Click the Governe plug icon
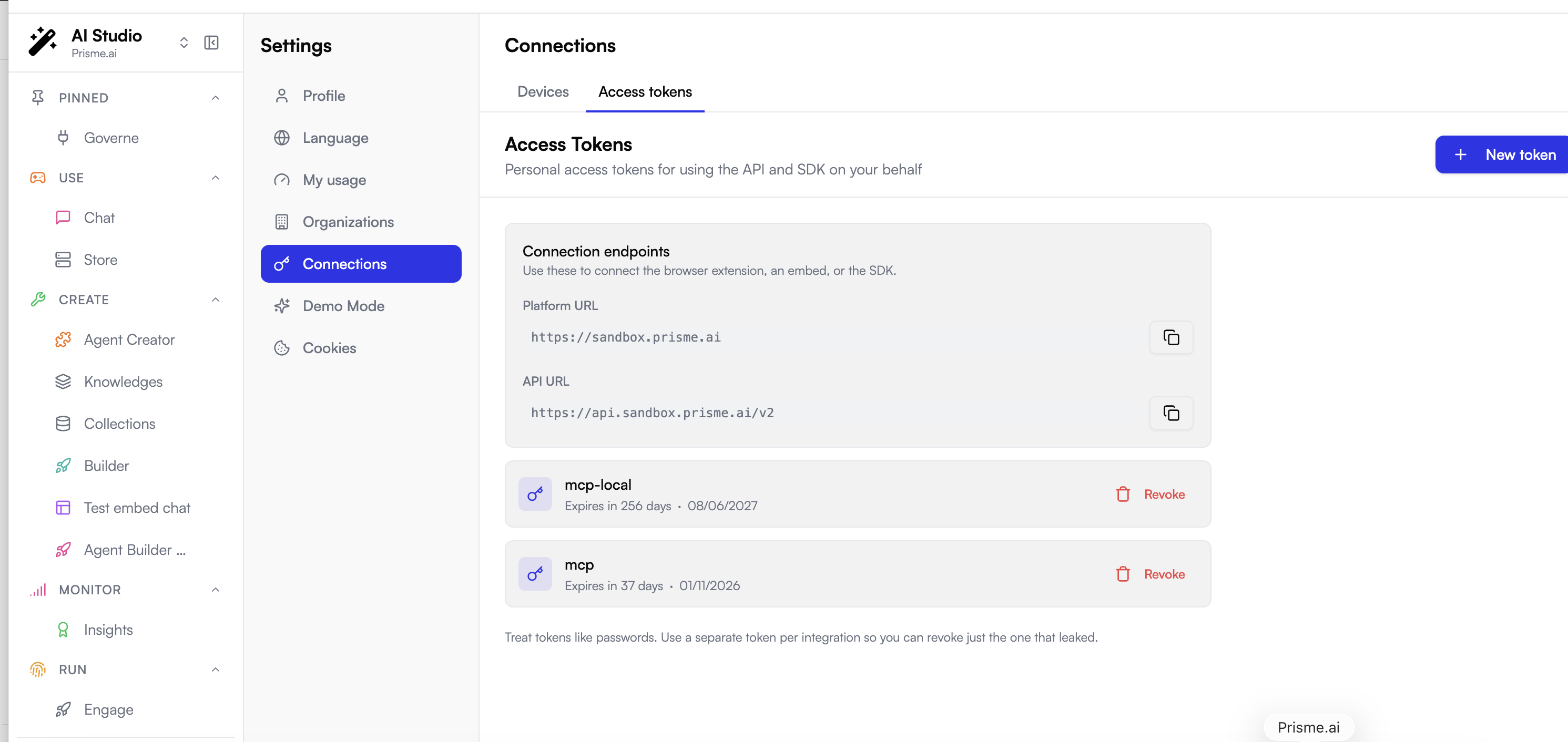This screenshot has height=742, width=1568. [x=63, y=138]
